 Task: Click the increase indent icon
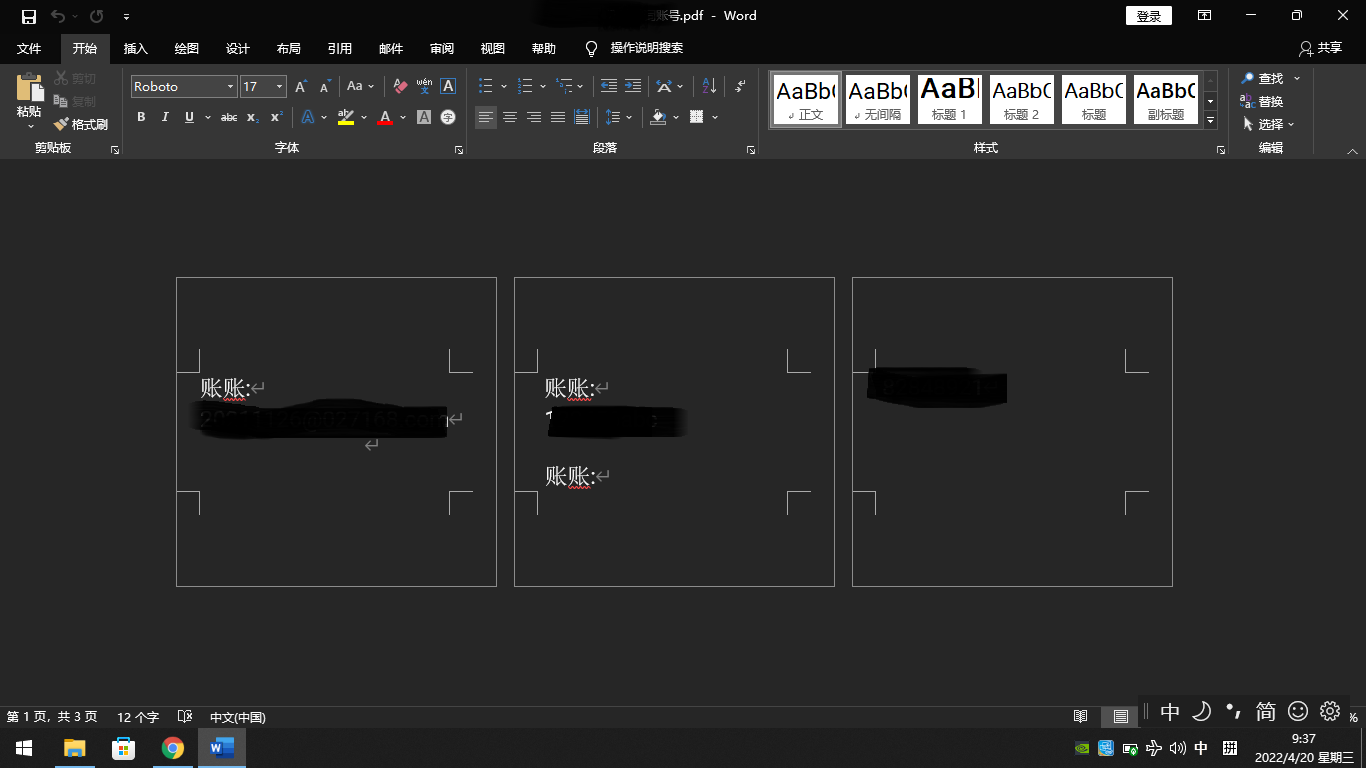(x=633, y=86)
